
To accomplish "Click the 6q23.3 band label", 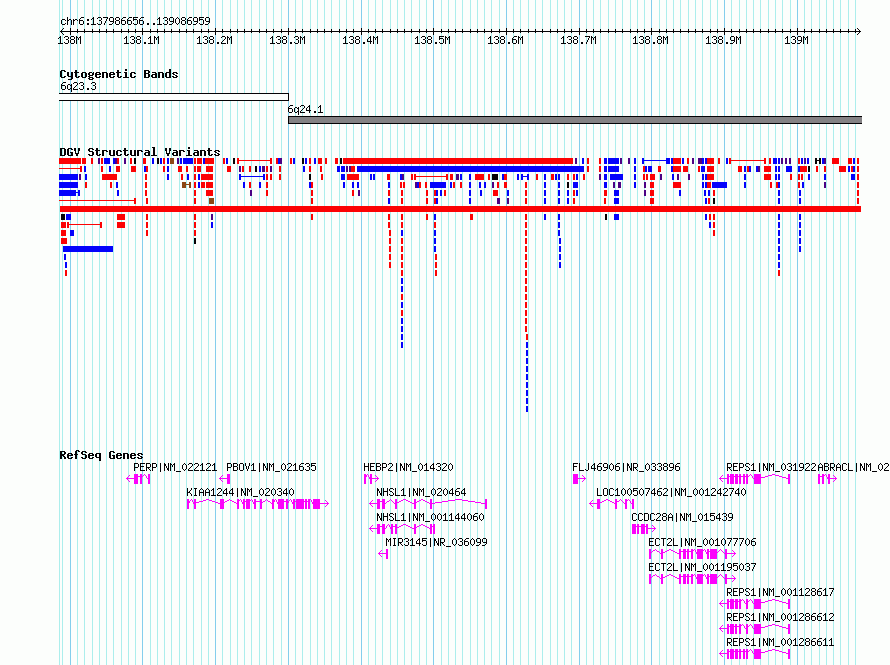I will 78,86.
